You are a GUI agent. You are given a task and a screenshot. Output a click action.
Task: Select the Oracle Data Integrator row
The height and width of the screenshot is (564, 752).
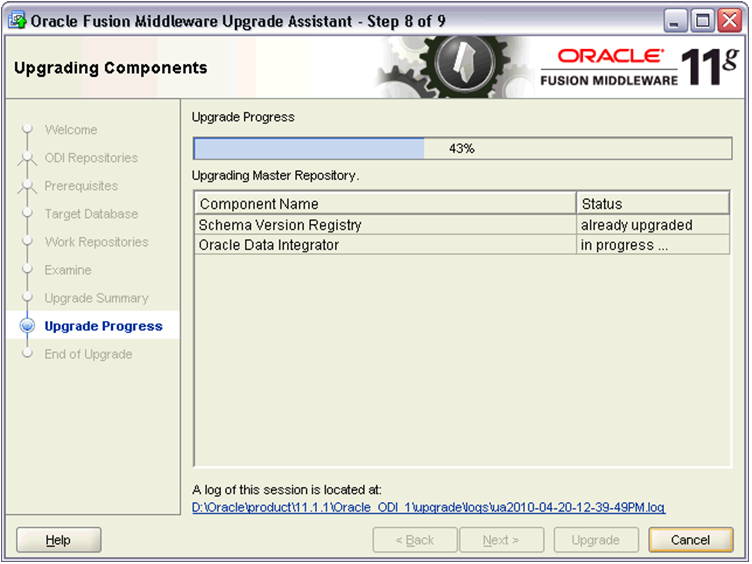pyautogui.click(x=462, y=245)
